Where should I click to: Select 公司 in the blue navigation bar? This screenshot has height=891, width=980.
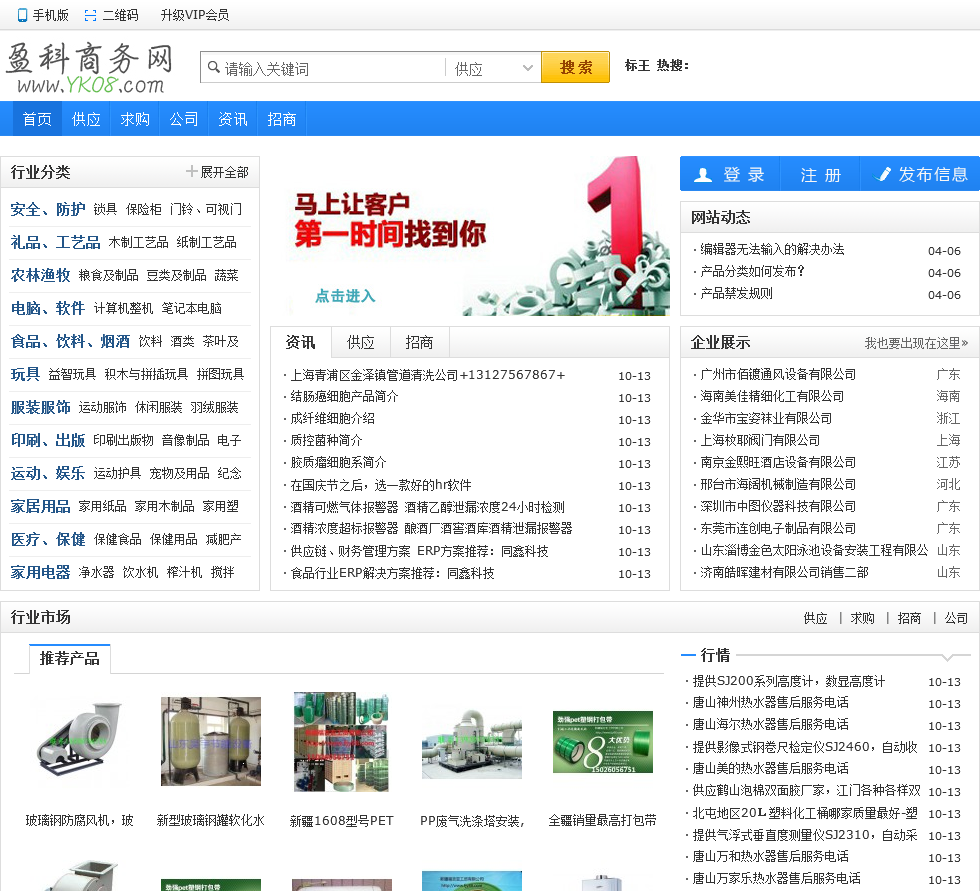pyautogui.click(x=184, y=119)
